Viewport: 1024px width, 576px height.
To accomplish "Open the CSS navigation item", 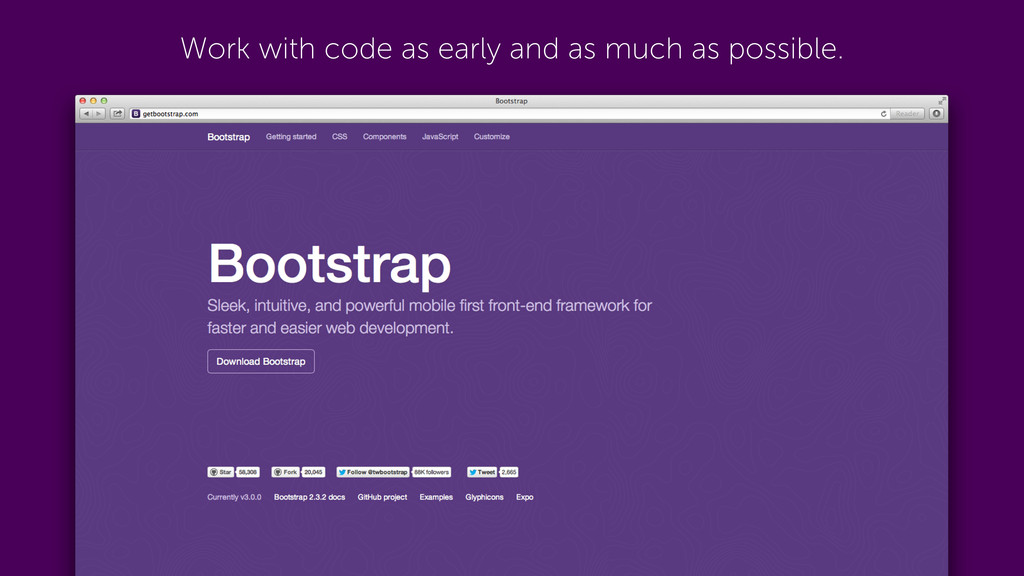I will (x=340, y=137).
